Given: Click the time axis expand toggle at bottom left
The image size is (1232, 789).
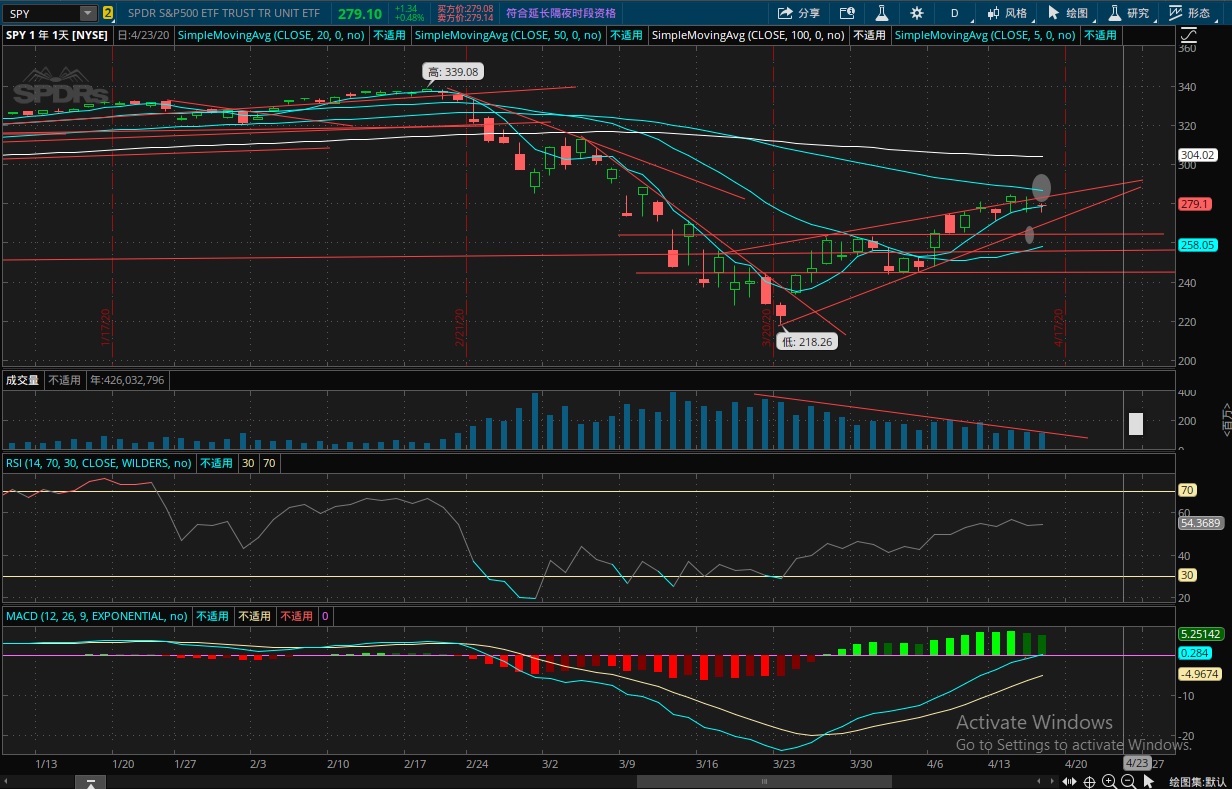Looking at the screenshot, I should (90, 781).
